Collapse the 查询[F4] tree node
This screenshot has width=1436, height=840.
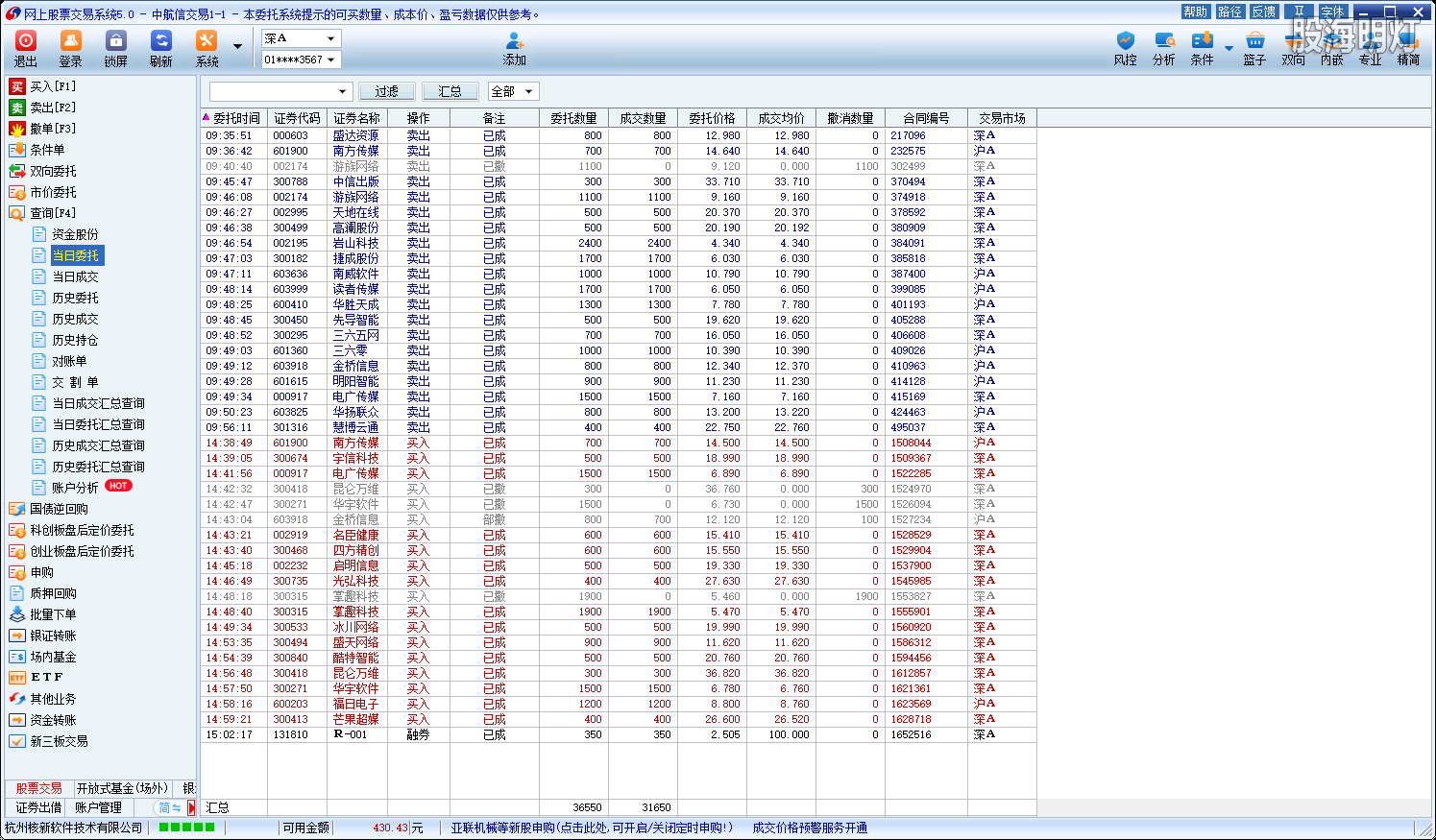click(x=43, y=213)
